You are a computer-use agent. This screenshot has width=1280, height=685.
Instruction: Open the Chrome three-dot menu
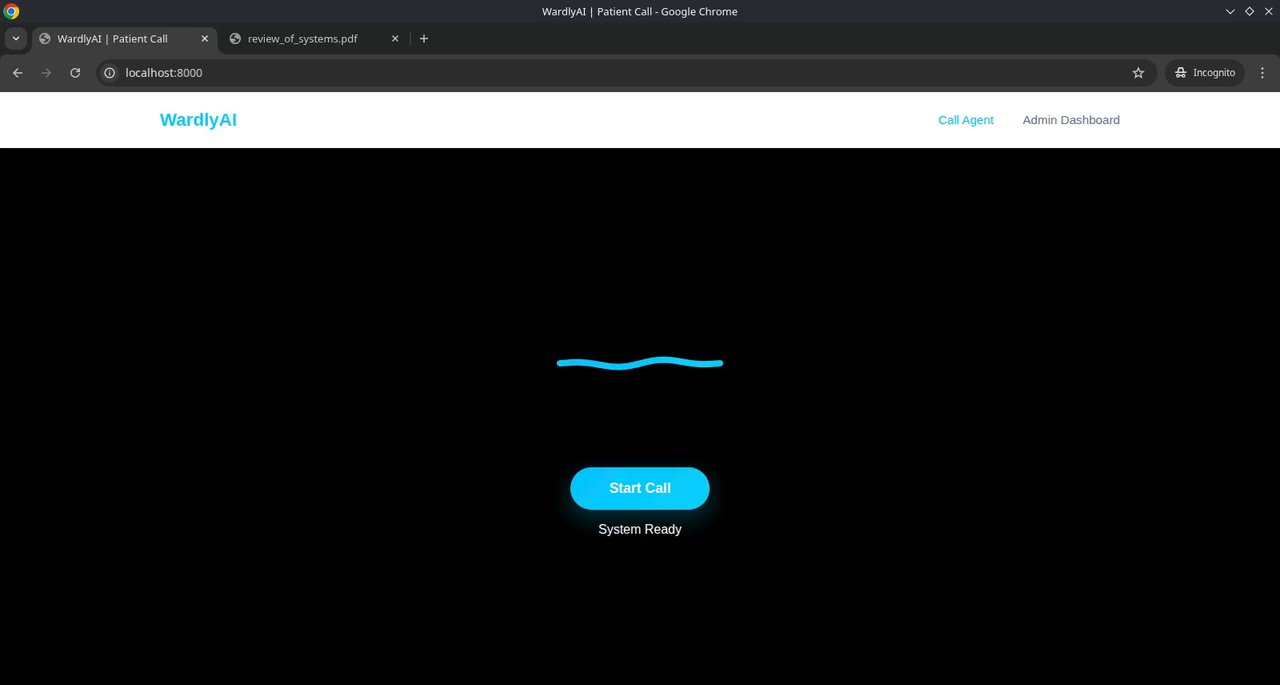tap(1262, 73)
